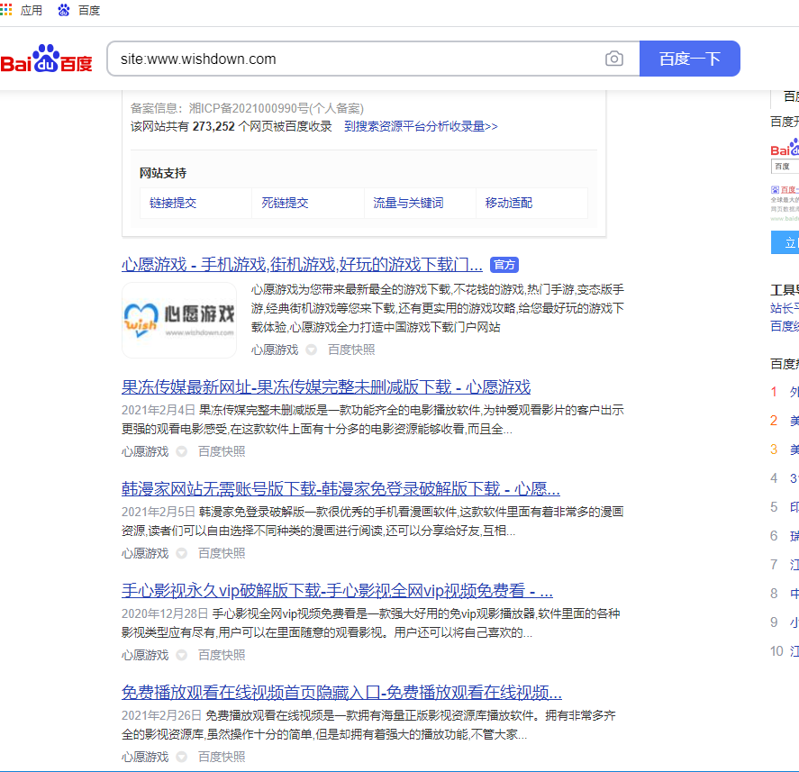
Task: Expand dropdown arrow under 手心影视 result
Action: click(x=182, y=655)
